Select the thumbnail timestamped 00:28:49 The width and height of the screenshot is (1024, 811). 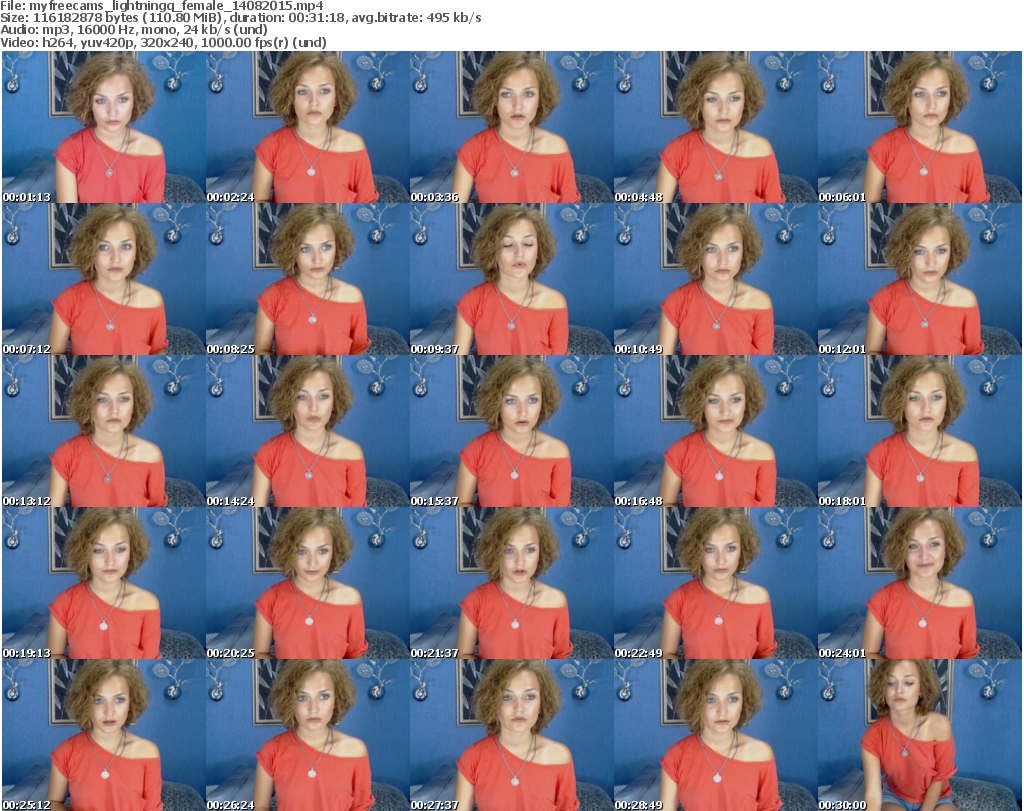715,735
